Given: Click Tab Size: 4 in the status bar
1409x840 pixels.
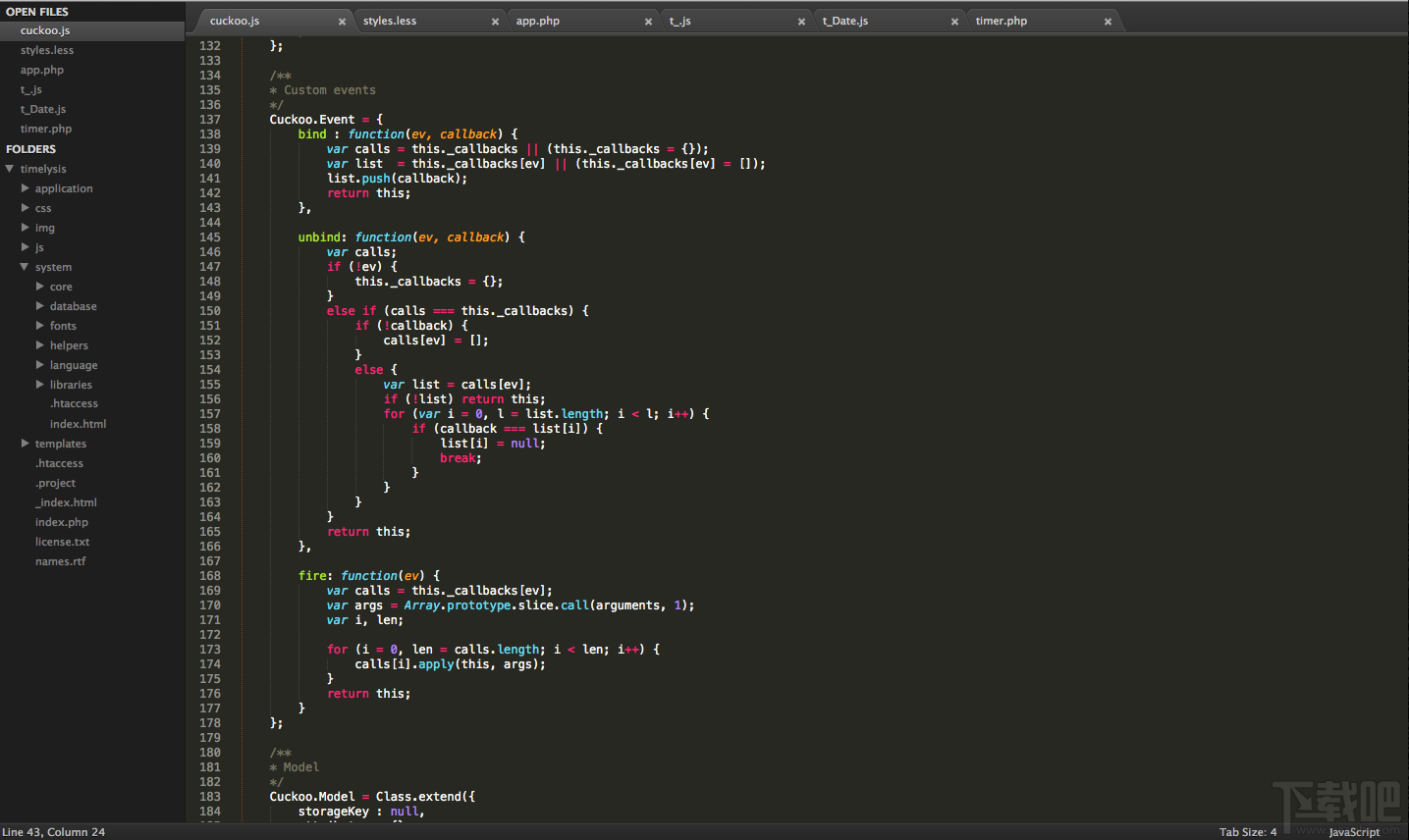Looking at the screenshot, I should point(1248,830).
